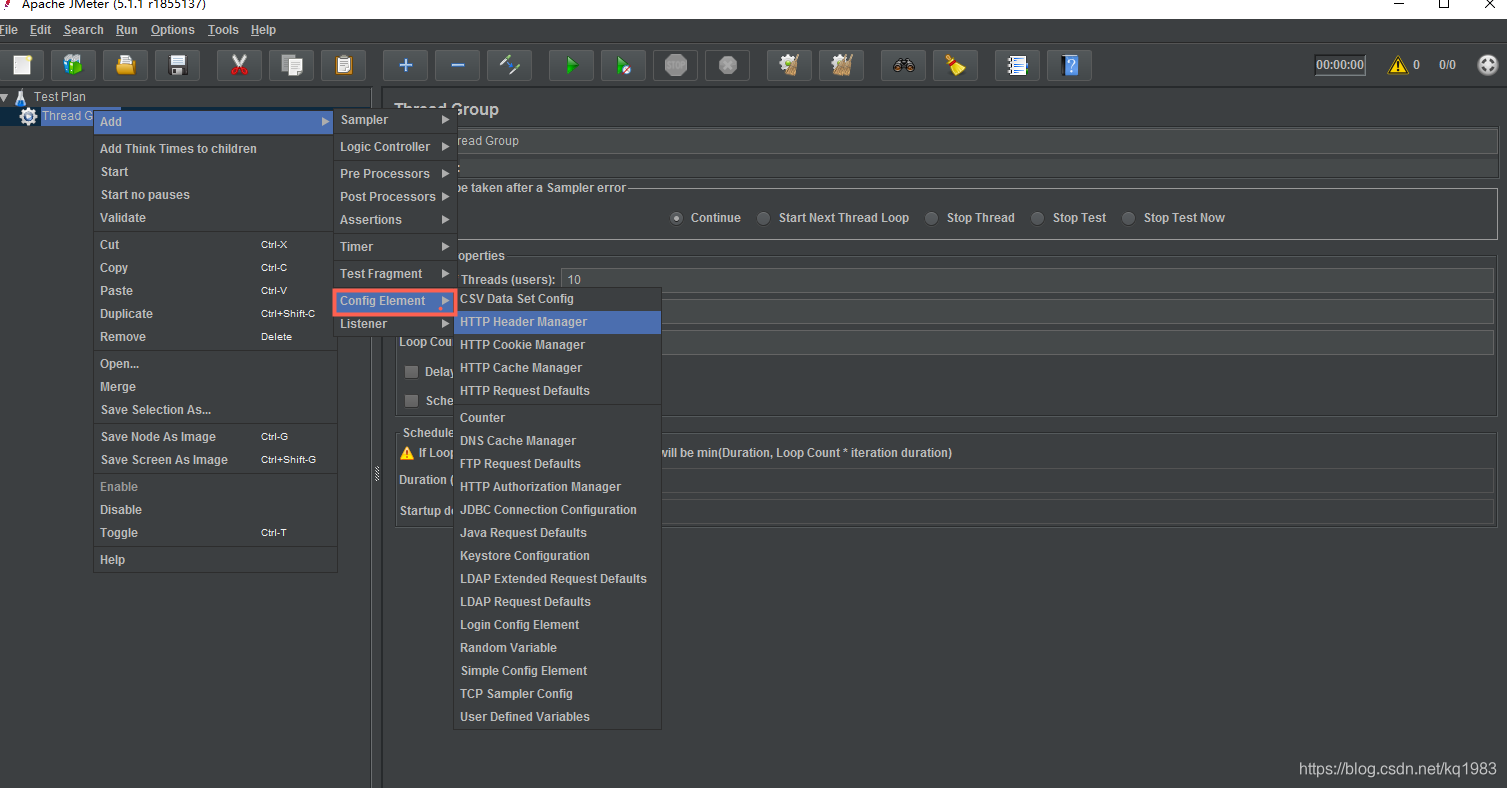
Task: Select the Stop Test radio button
Action: tap(1037, 218)
